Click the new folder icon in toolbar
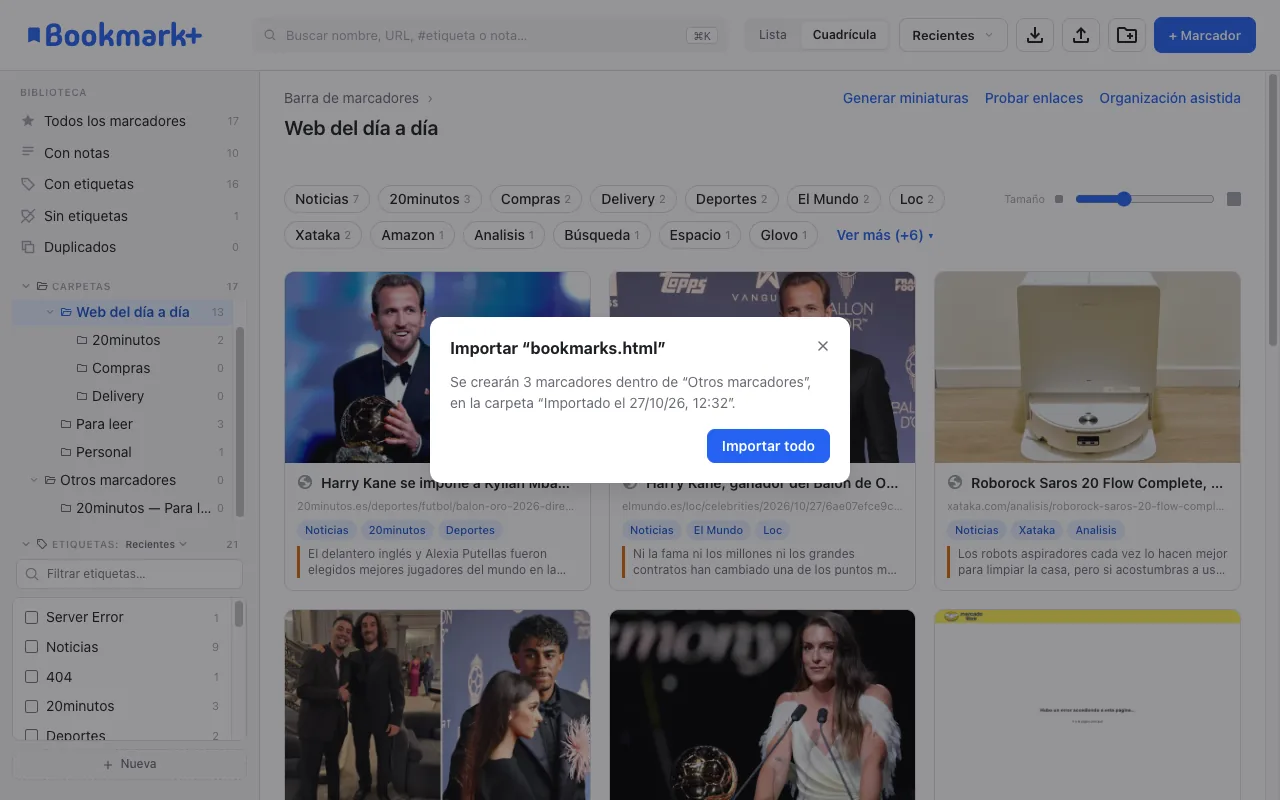The height and width of the screenshot is (800, 1280). click(x=1127, y=35)
